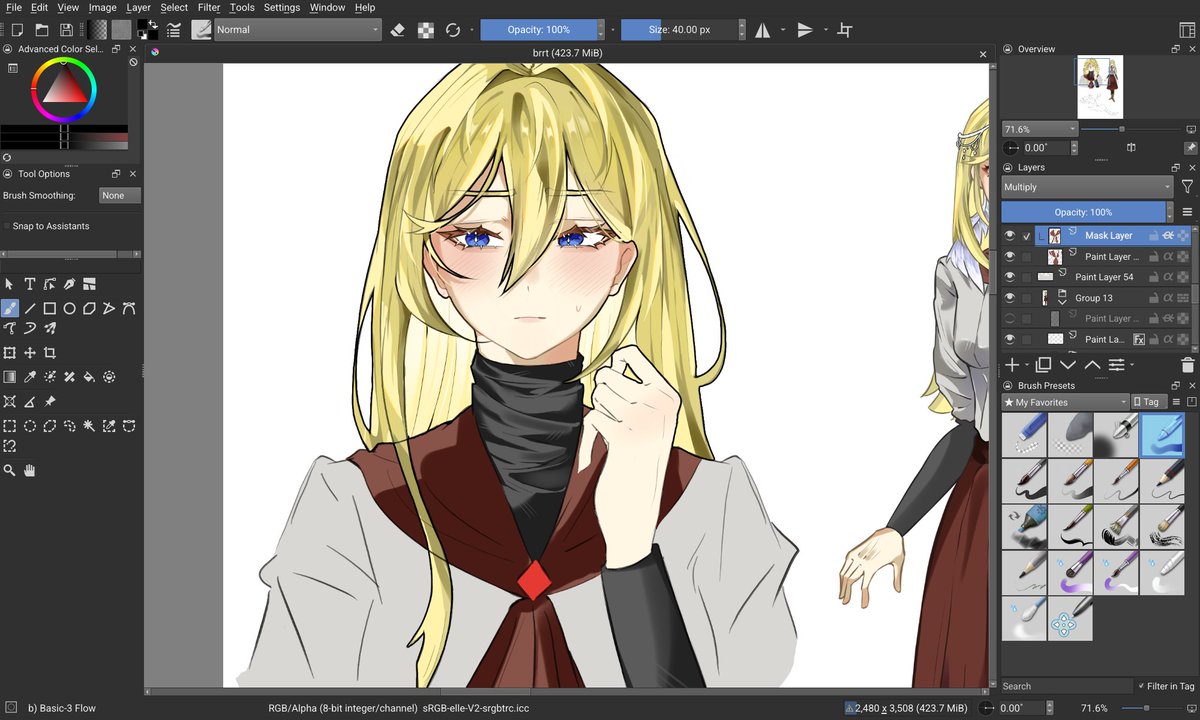Select the Line tool
The height and width of the screenshot is (720, 1200).
pyautogui.click(x=30, y=308)
